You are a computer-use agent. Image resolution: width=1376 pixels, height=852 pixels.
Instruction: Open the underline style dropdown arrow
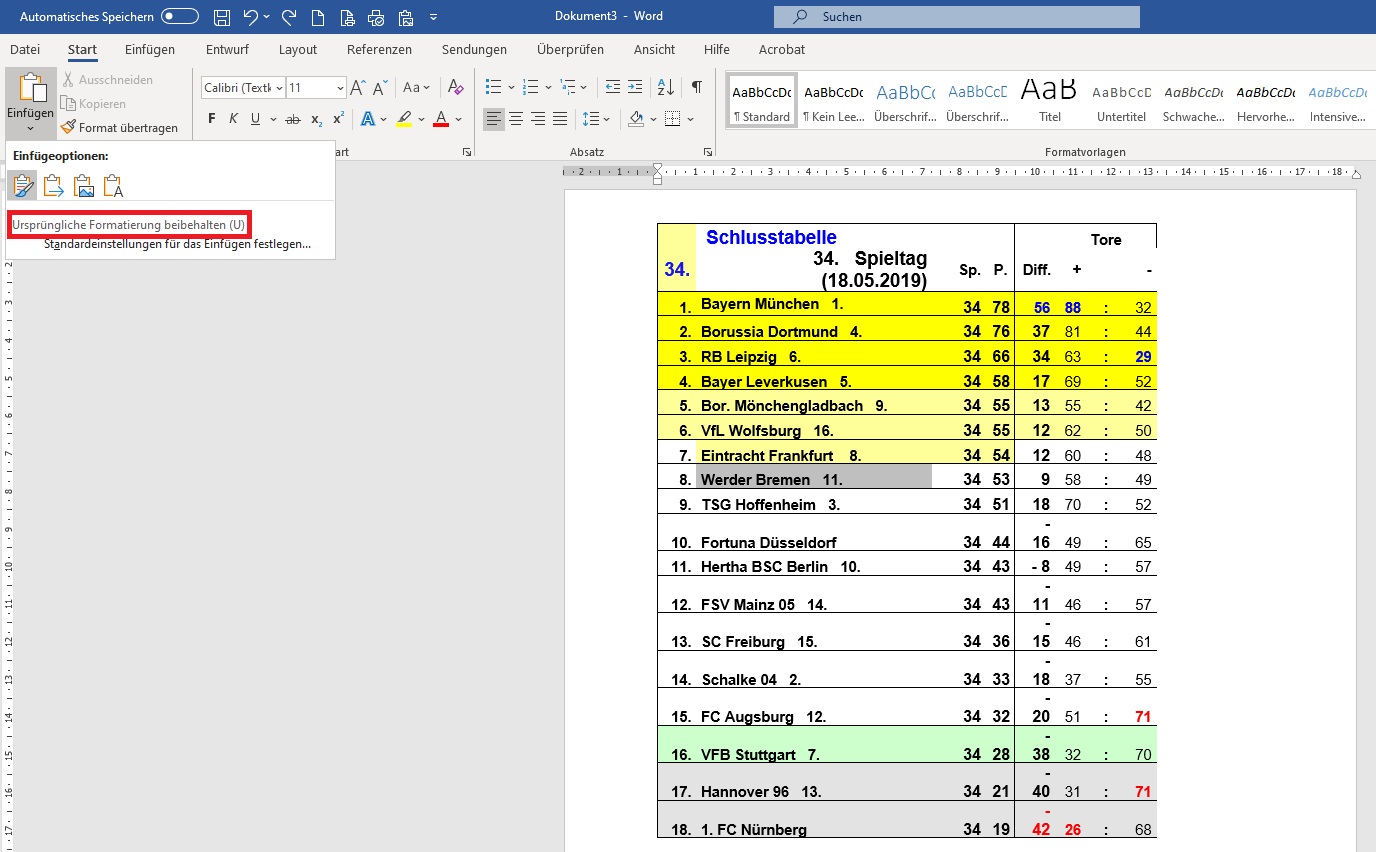click(x=271, y=119)
